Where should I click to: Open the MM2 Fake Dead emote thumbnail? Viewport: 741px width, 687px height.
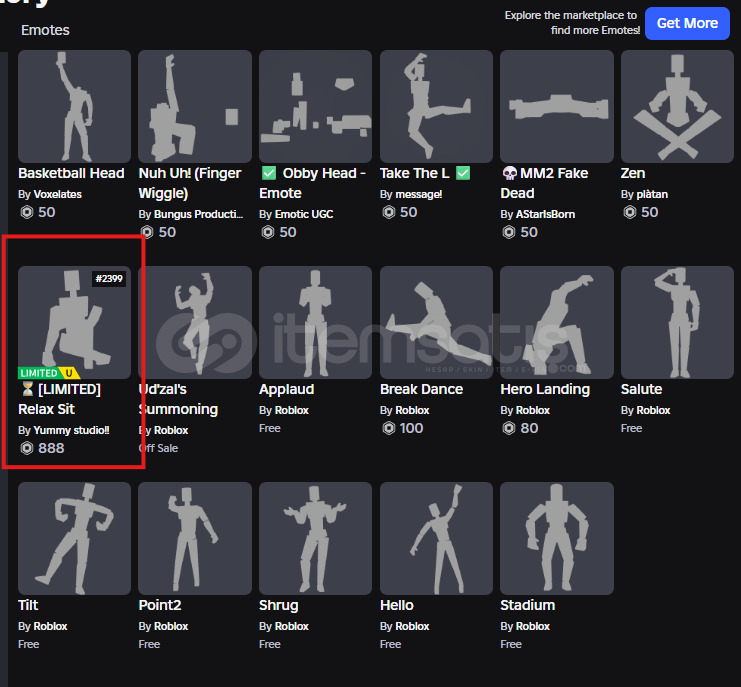coord(557,106)
